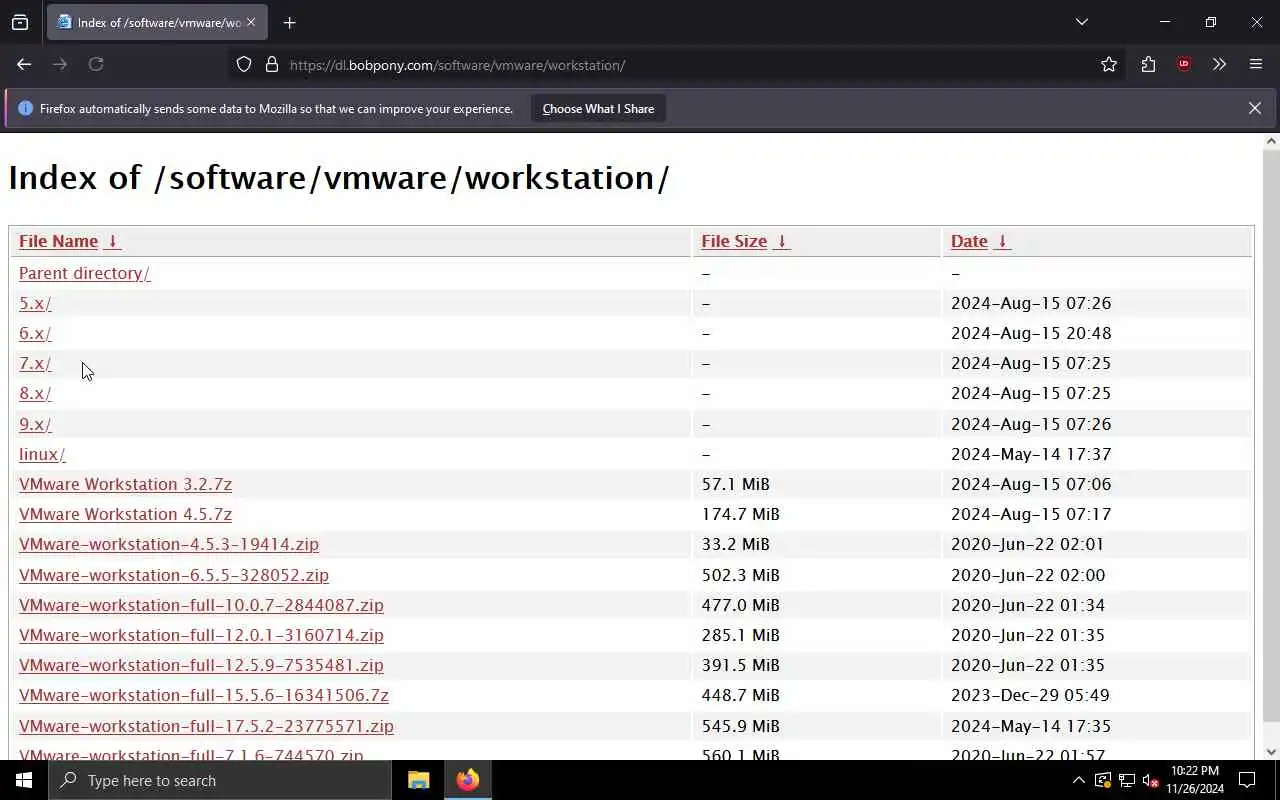This screenshot has width=1280, height=800.
Task: Open the Firefox application menu
Action: [1256, 65]
